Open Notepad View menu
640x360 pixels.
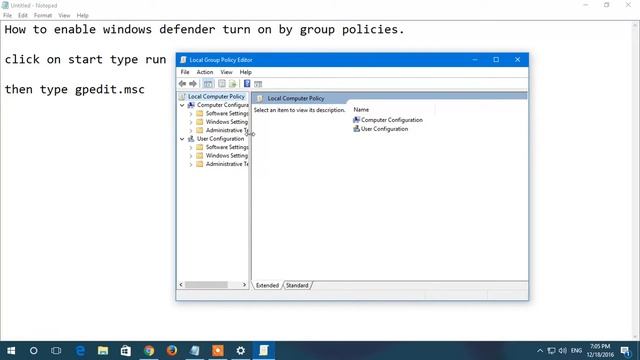[64, 15]
